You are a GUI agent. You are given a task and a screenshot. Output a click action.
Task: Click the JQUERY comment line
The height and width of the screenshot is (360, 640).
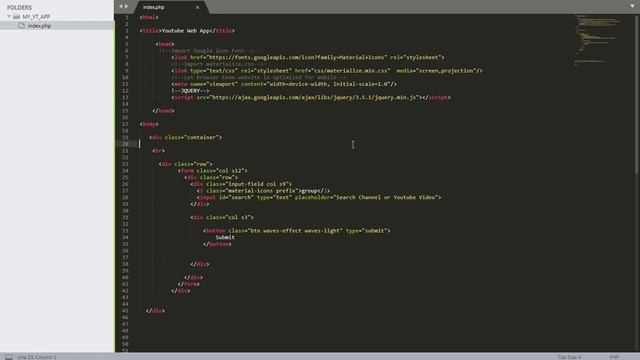point(190,91)
